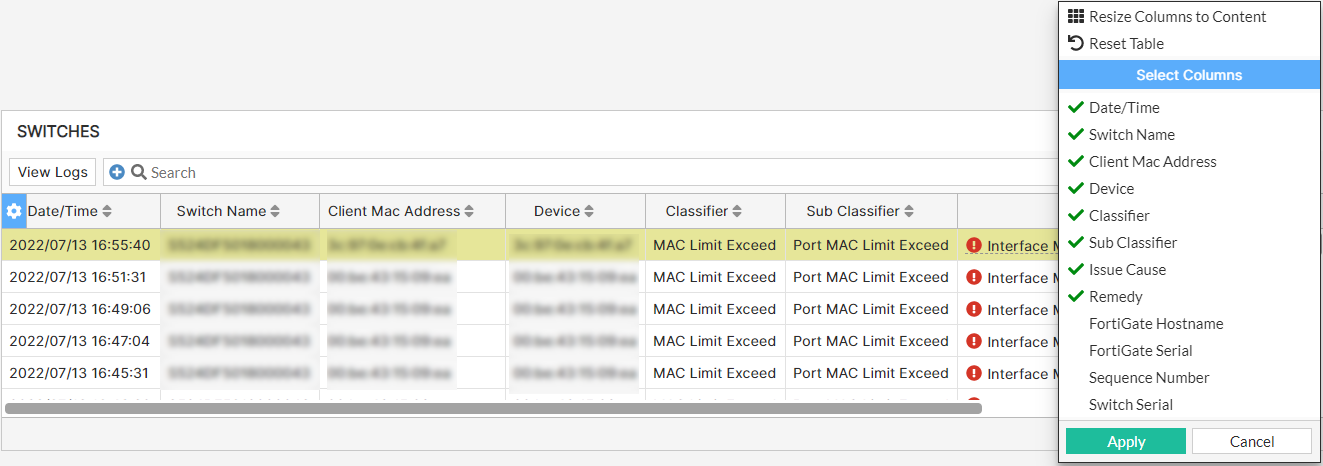
Task: Select Switch Serial in the column list
Action: (x=1130, y=405)
